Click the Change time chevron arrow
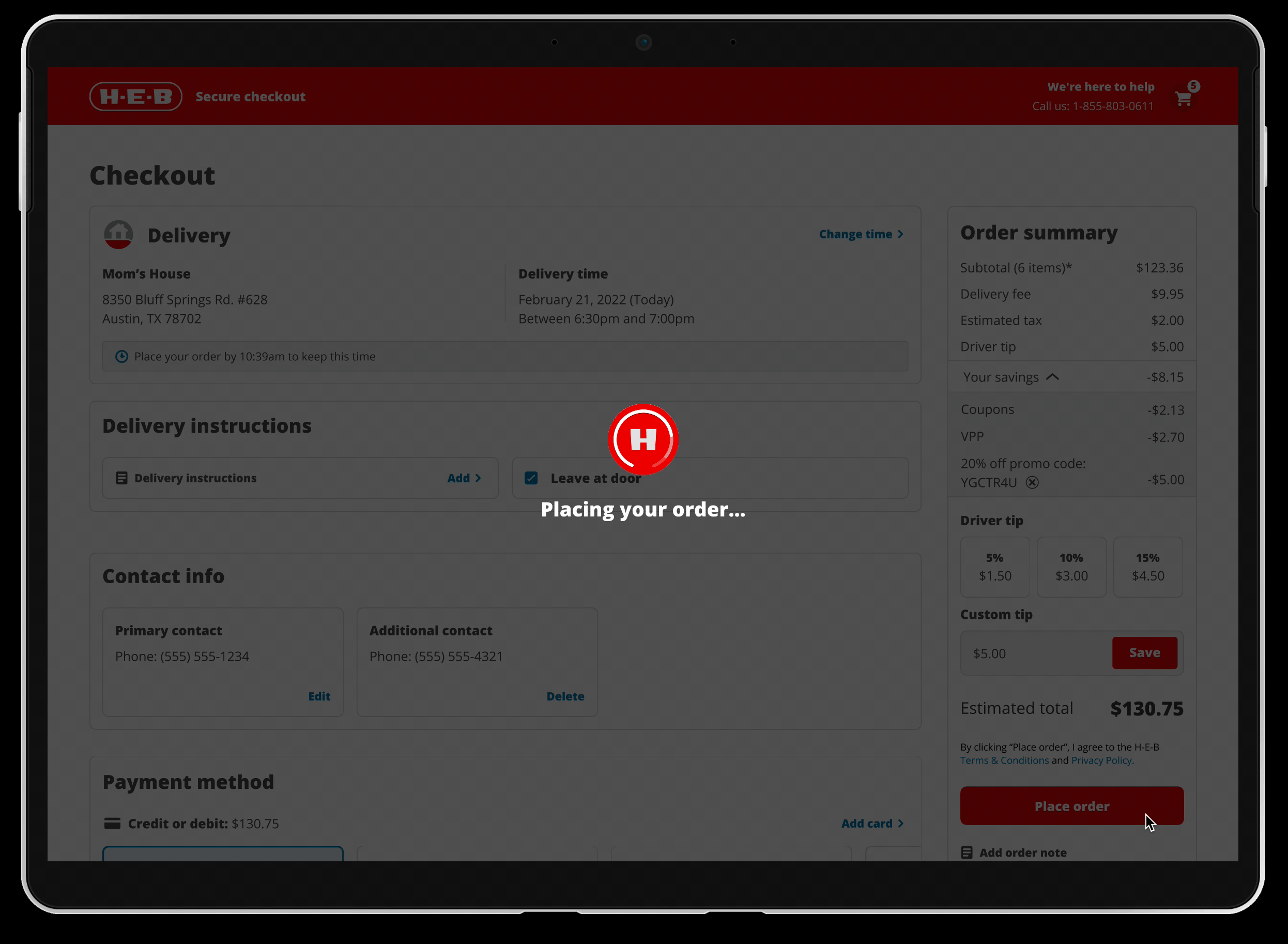Image resolution: width=1288 pixels, height=944 pixels. pos(900,234)
